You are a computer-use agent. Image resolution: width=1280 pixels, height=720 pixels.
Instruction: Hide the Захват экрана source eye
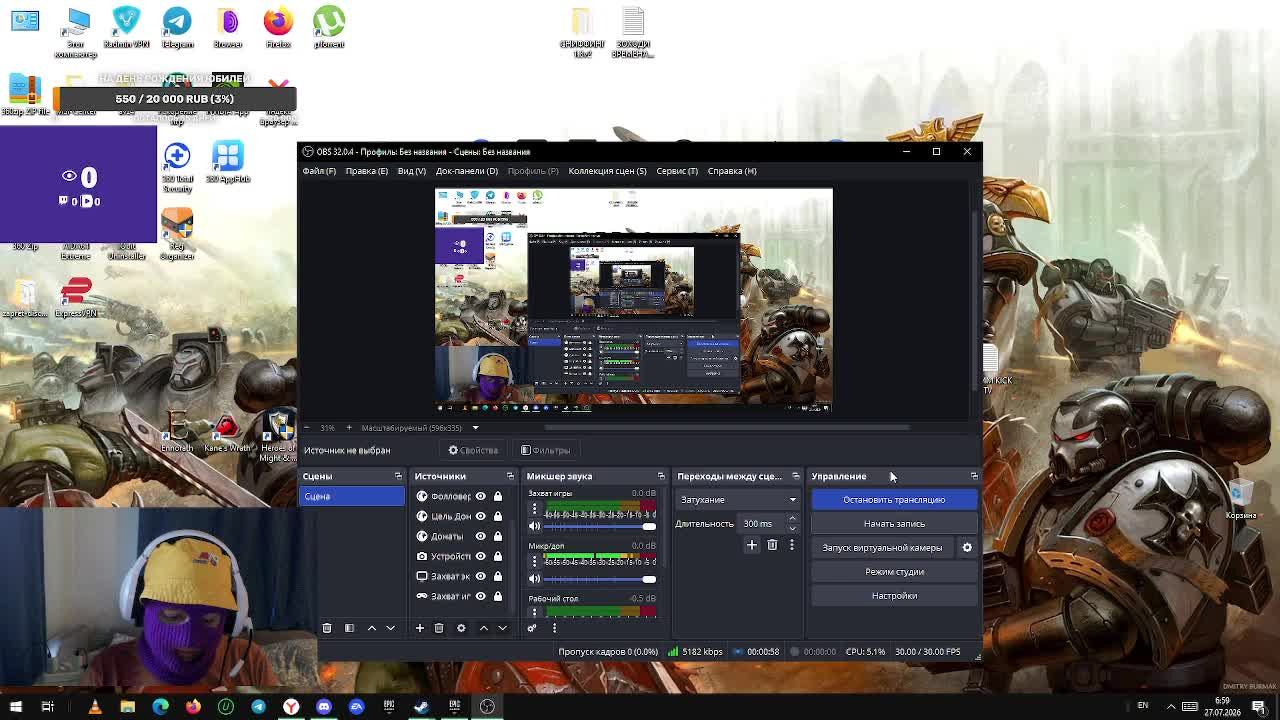[x=480, y=576]
